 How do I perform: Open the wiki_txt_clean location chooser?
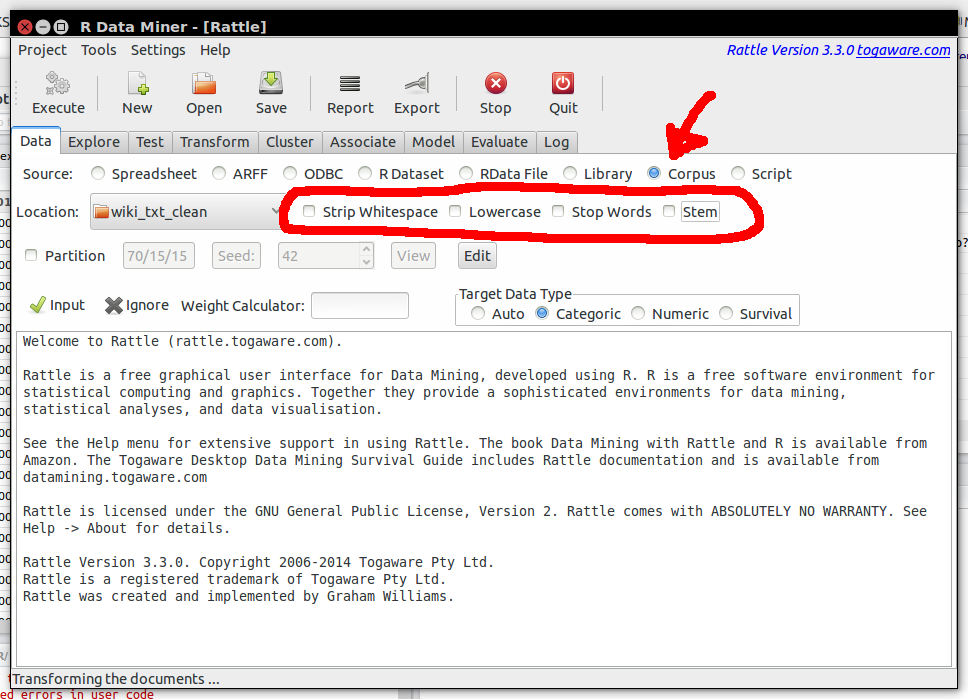click(186, 212)
